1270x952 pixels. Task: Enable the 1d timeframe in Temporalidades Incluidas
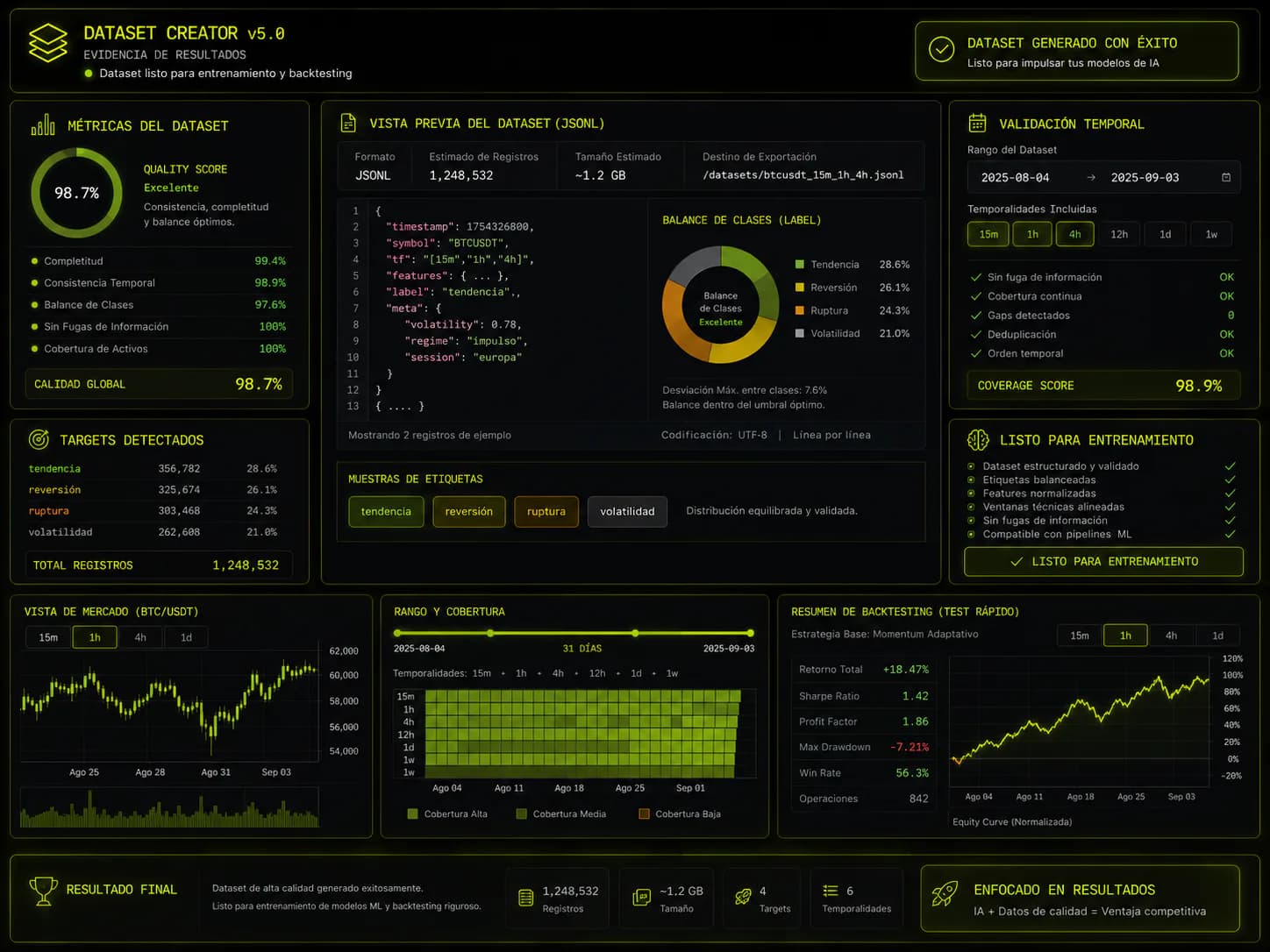click(1165, 234)
